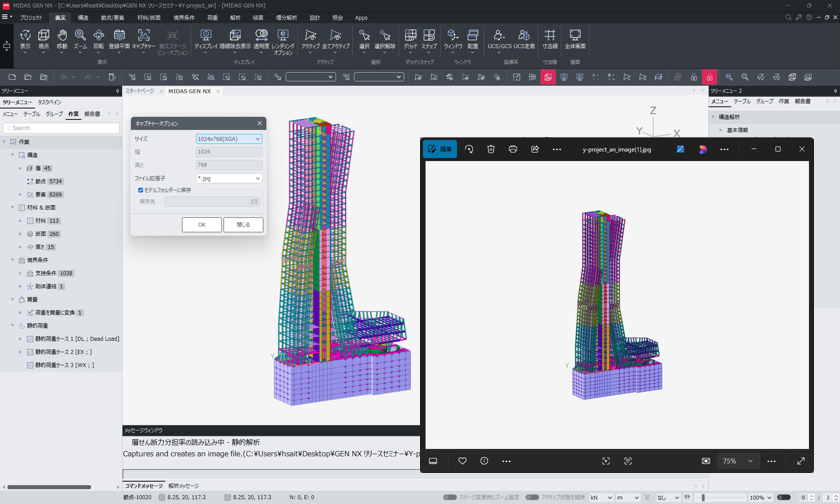
Task: Toggle the dark switch beside 100% zoom
Action: point(784,497)
